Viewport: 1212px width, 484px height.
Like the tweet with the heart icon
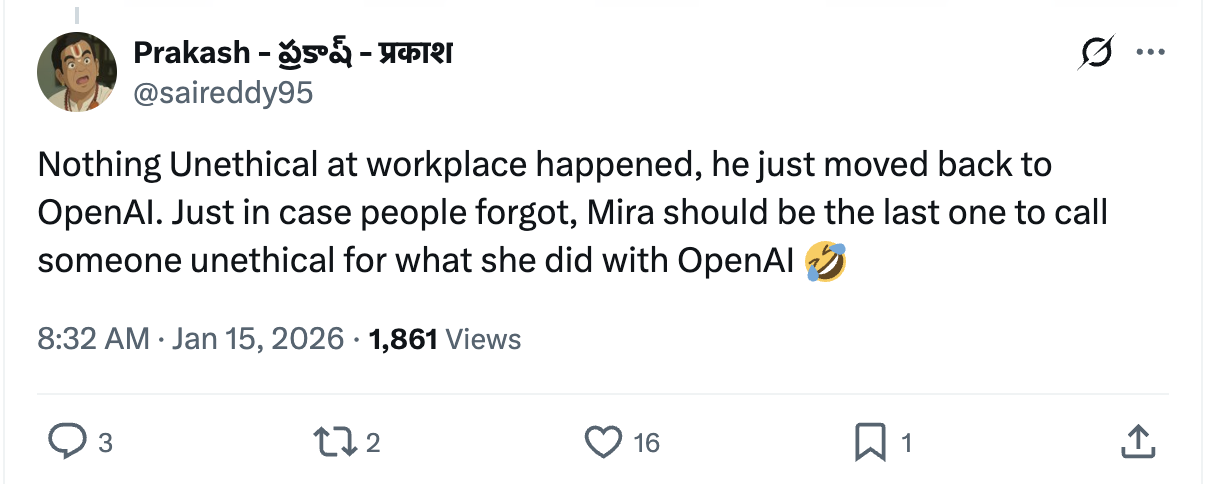click(x=603, y=442)
